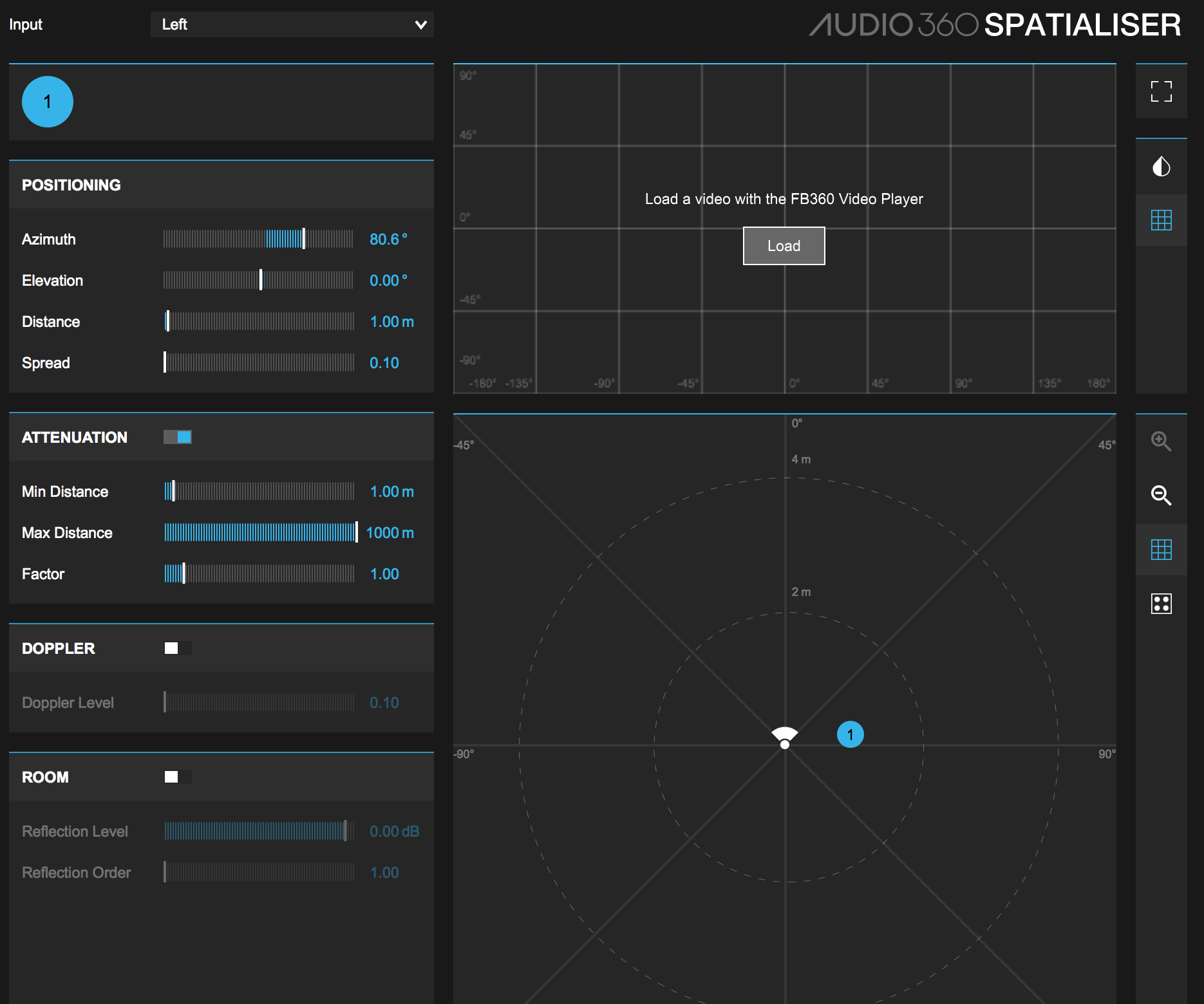Disable the Attenuation toggle
Screen dimensions: 1204x1004
[178, 437]
